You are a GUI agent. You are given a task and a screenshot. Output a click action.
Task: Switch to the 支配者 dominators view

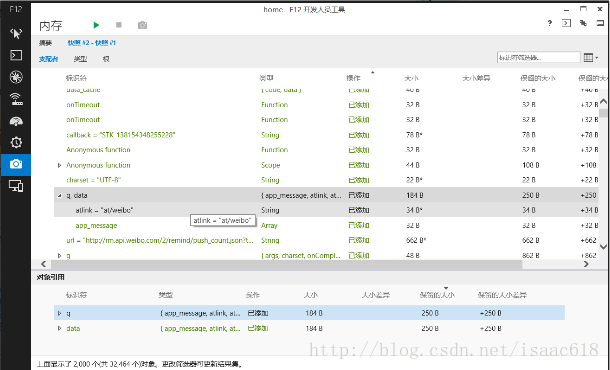(48, 59)
